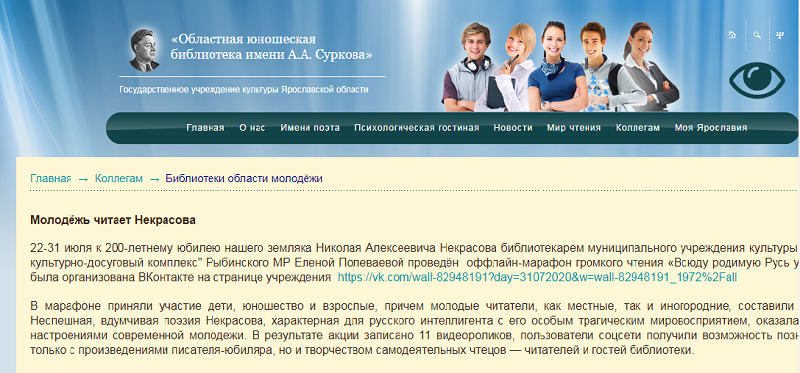Click the Surkov portrait logo
This screenshot has height=373, width=800.
144,50
